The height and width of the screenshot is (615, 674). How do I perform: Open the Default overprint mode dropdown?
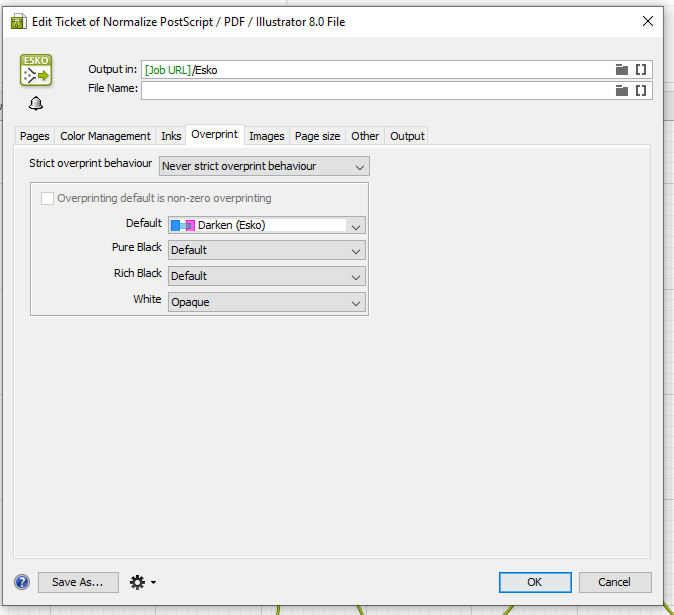click(x=267, y=225)
